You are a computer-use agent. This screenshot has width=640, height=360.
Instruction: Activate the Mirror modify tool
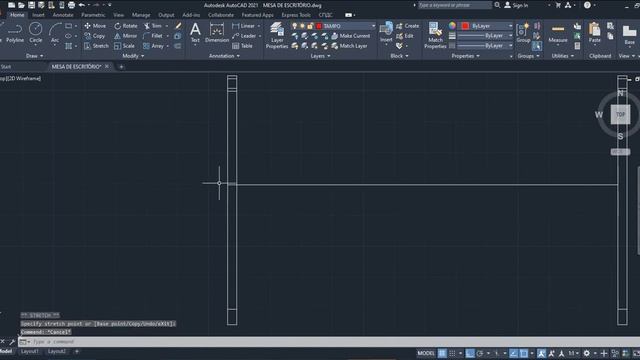(125, 36)
